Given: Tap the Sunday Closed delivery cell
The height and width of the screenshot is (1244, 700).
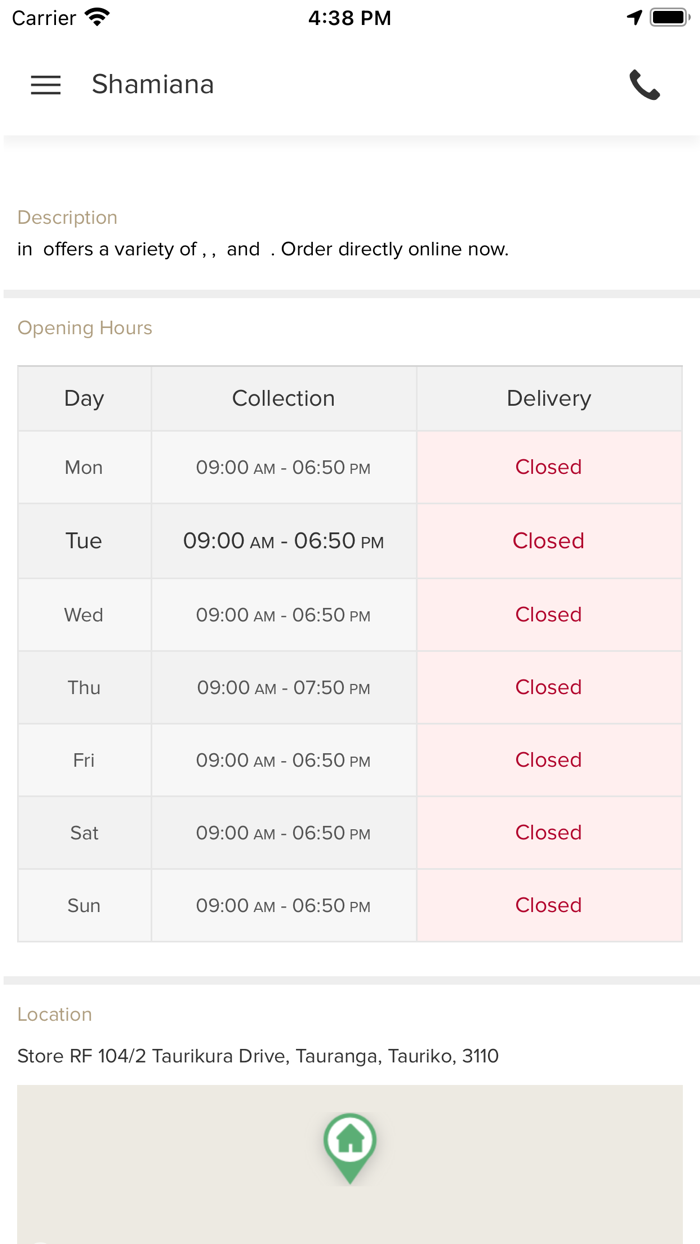Looking at the screenshot, I should pos(548,905).
